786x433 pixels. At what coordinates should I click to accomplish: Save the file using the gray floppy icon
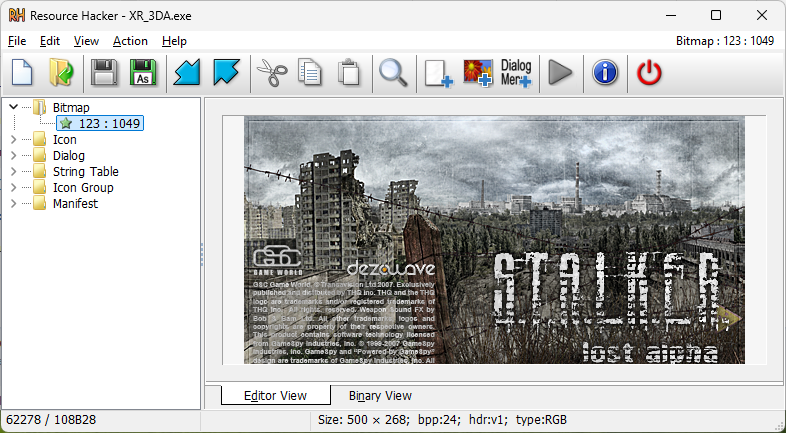pyautogui.click(x=104, y=73)
